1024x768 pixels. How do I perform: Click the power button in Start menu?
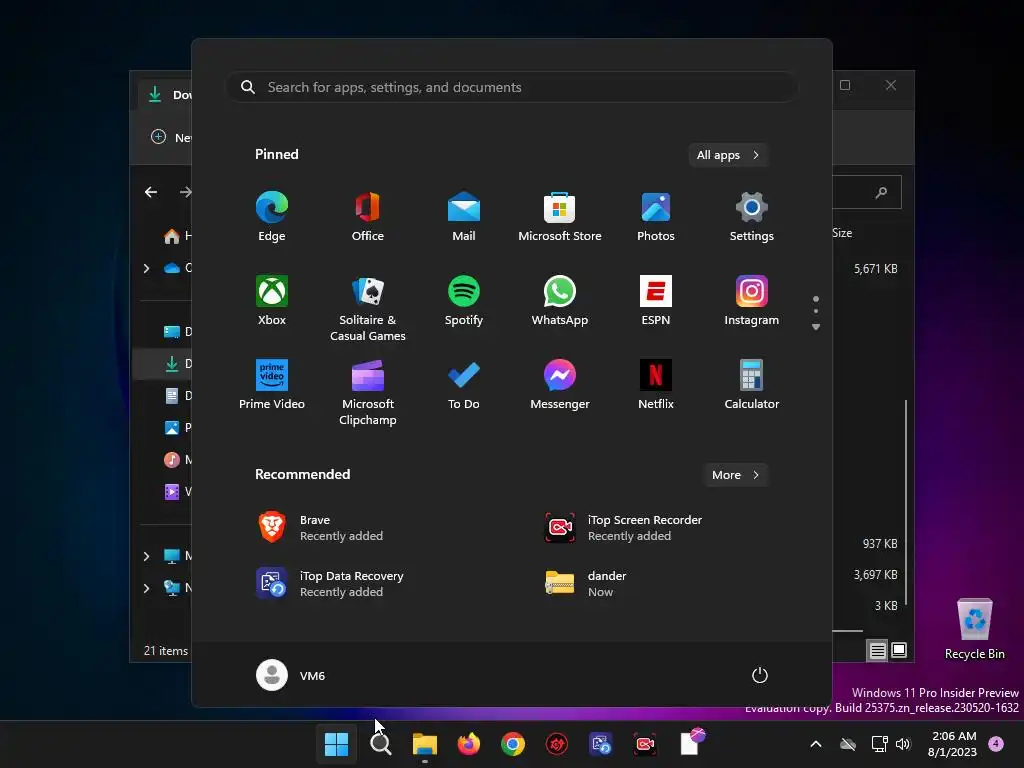point(760,675)
